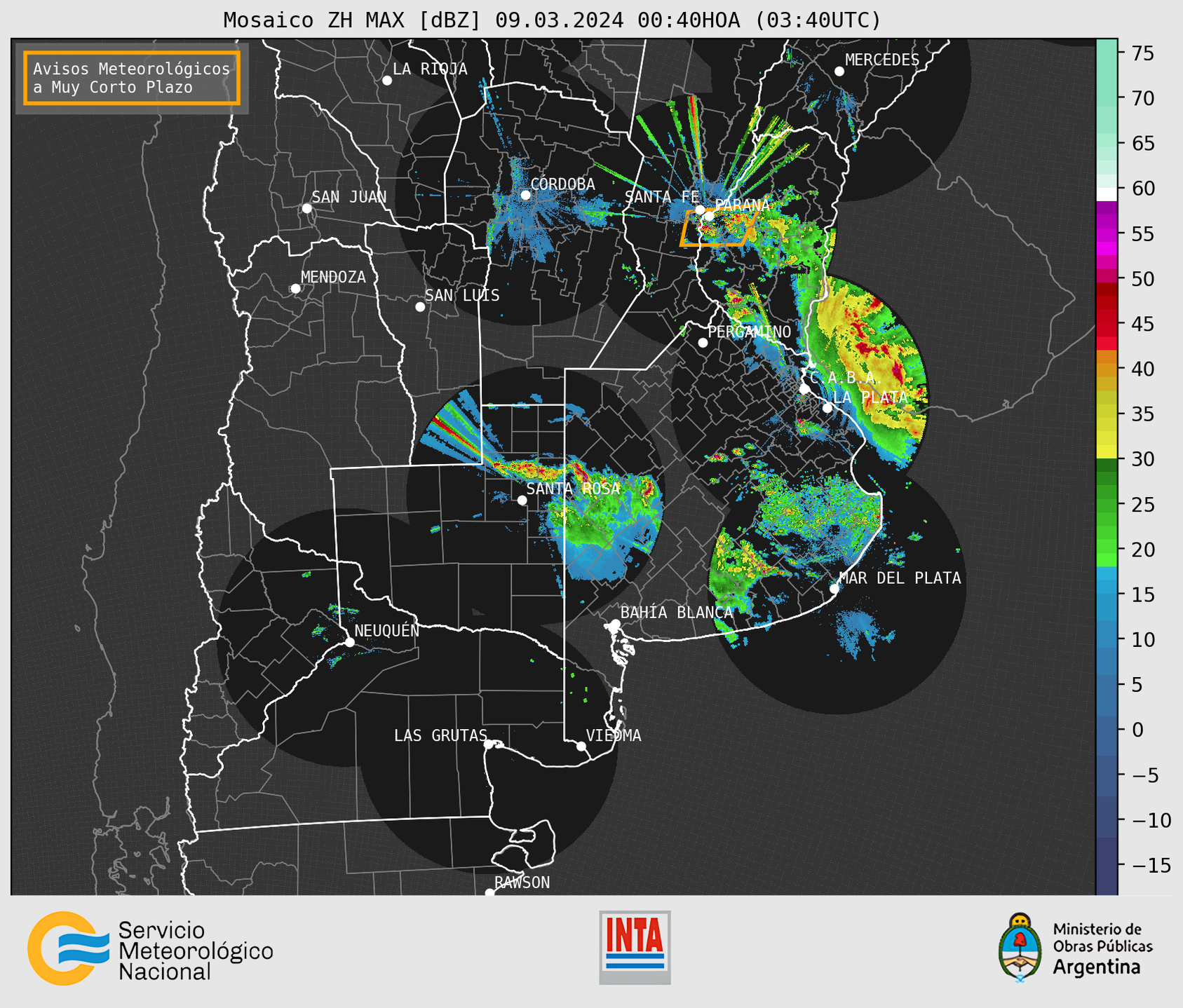This screenshot has width=1183, height=1008.
Task: Click the Pergamino city marker dot
Action: click(x=703, y=343)
